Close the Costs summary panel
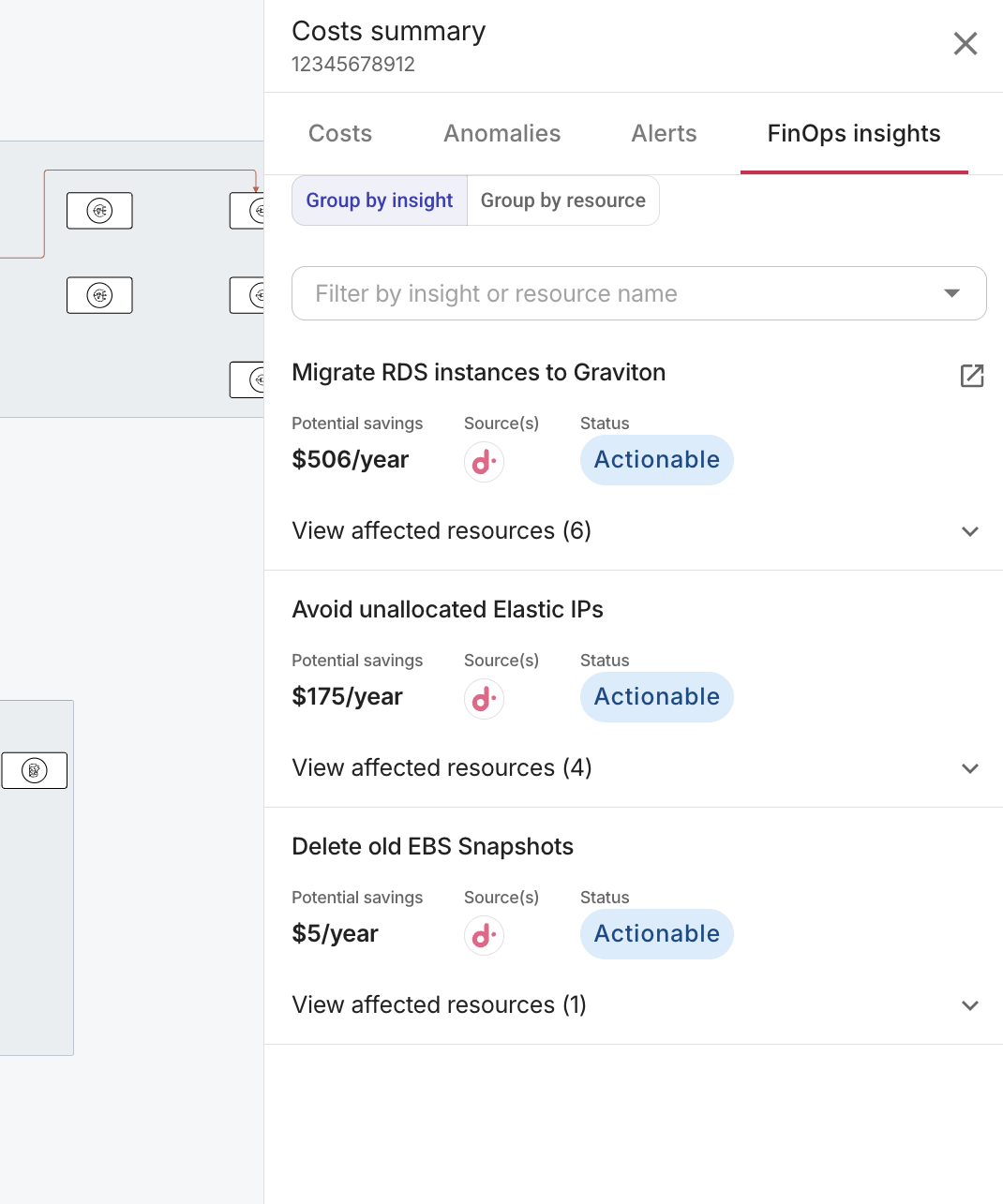The height and width of the screenshot is (1204, 1003). tap(966, 44)
